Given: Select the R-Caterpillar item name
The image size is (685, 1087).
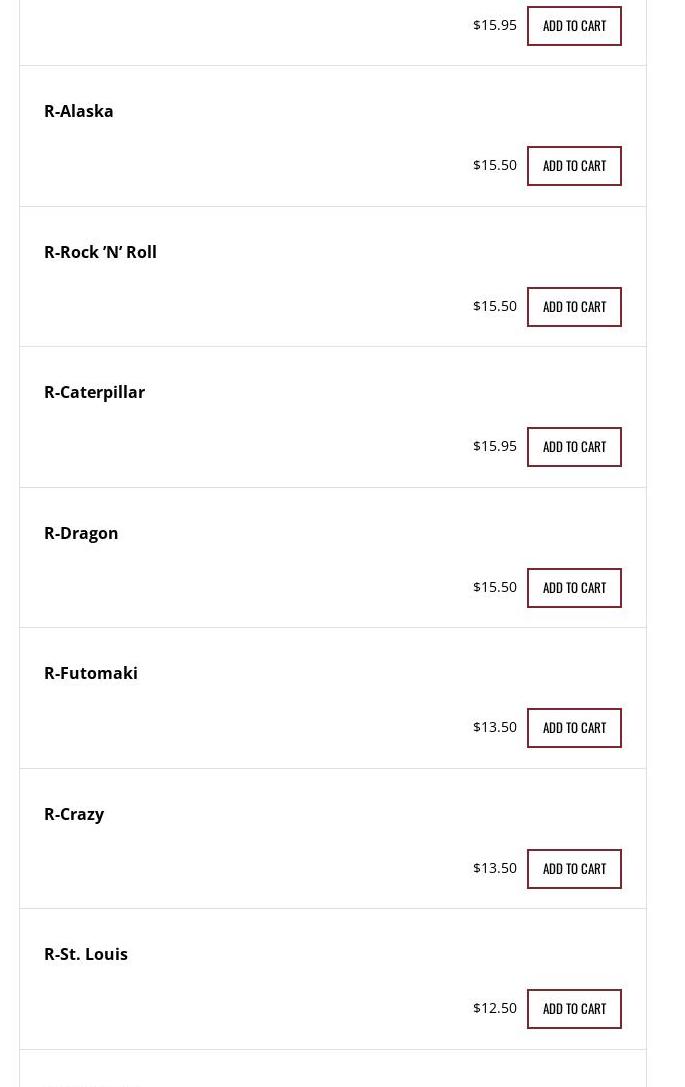Looking at the screenshot, I should tap(95, 392).
